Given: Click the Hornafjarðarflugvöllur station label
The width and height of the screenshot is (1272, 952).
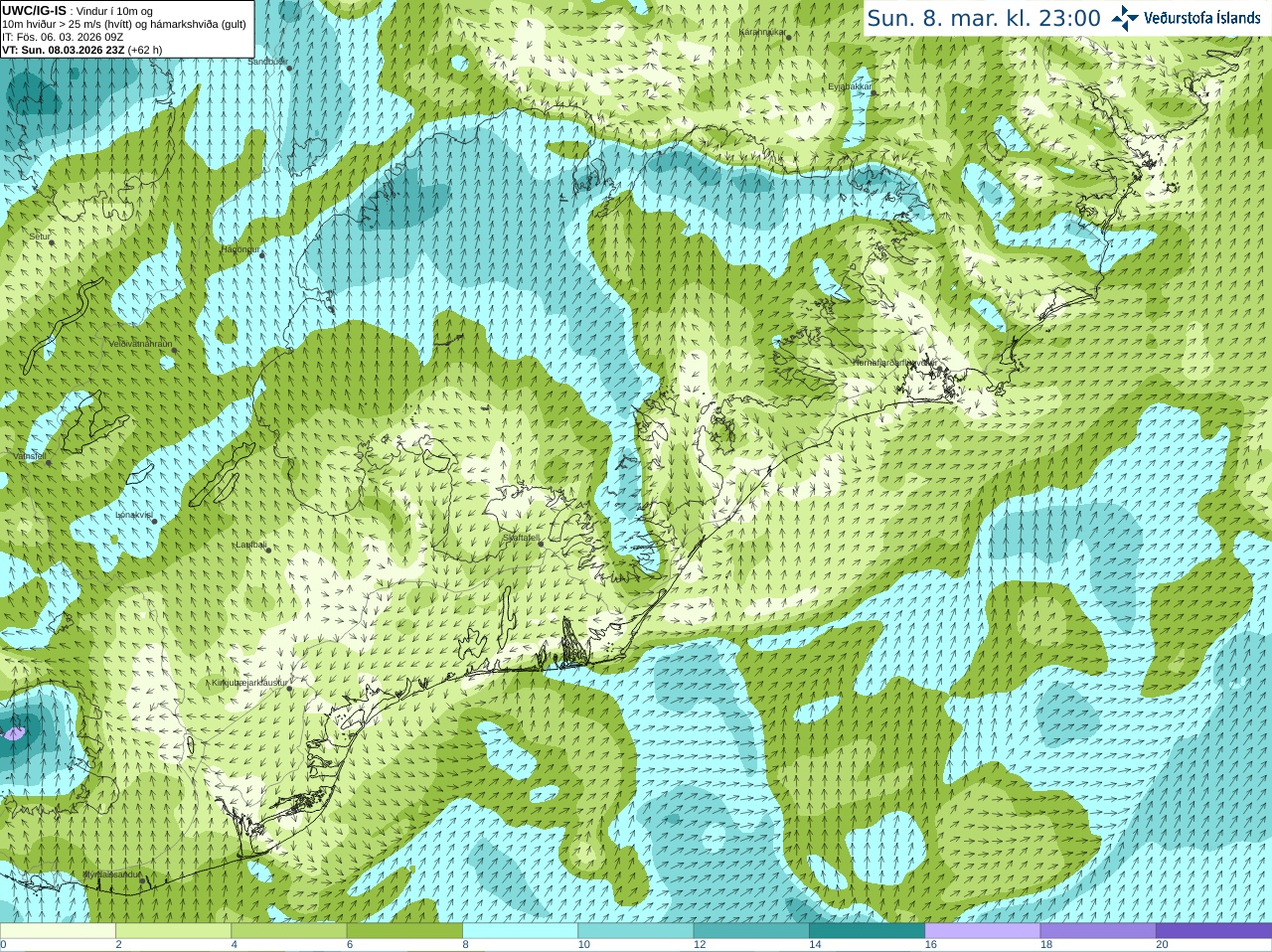Looking at the screenshot, I should 894,363.
